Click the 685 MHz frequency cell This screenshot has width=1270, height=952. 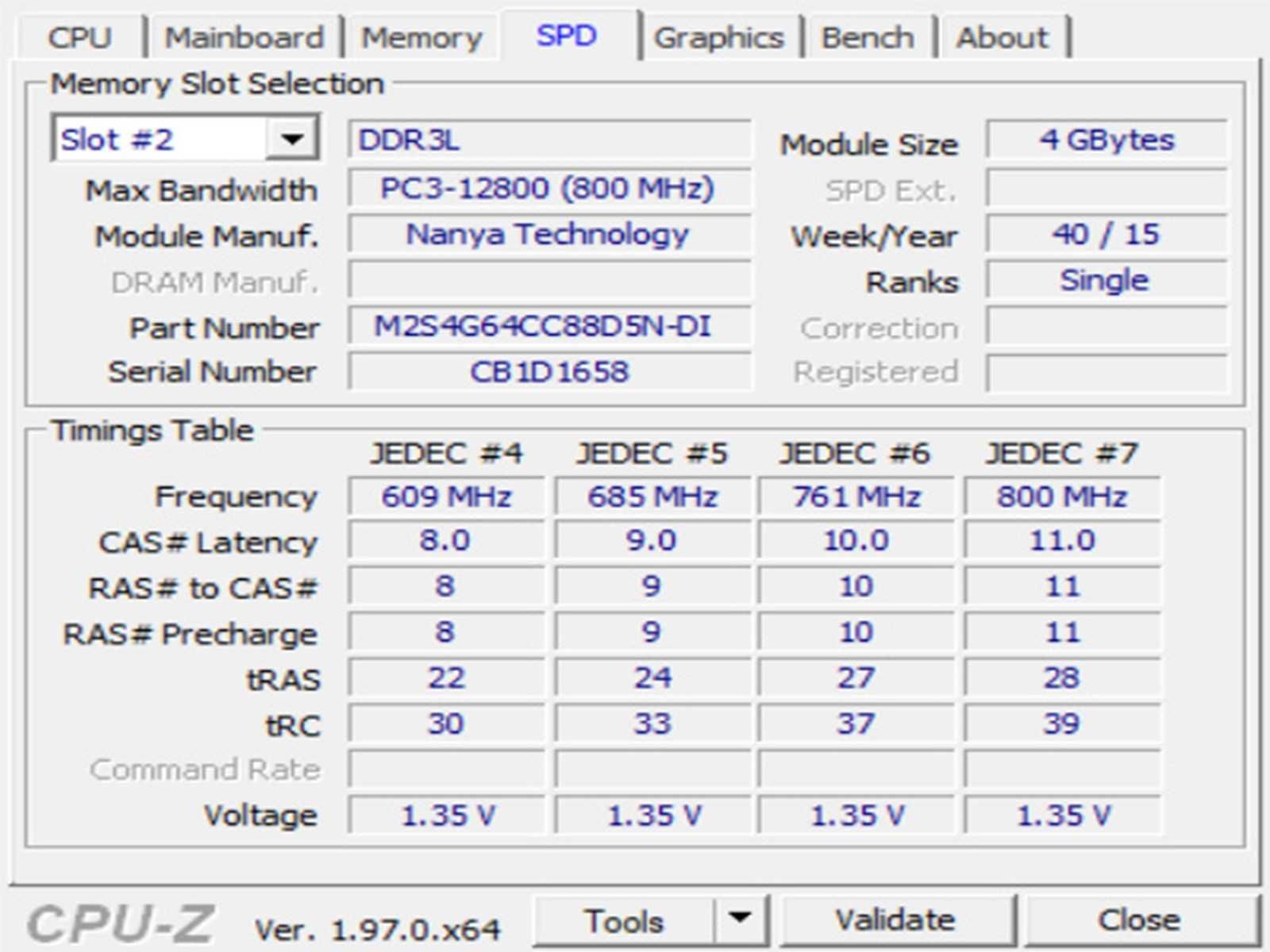click(652, 497)
